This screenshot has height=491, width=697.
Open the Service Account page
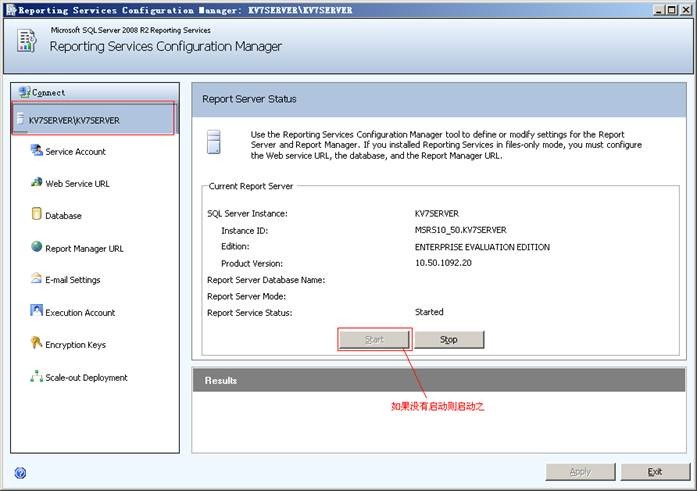pyautogui.click(x=75, y=152)
